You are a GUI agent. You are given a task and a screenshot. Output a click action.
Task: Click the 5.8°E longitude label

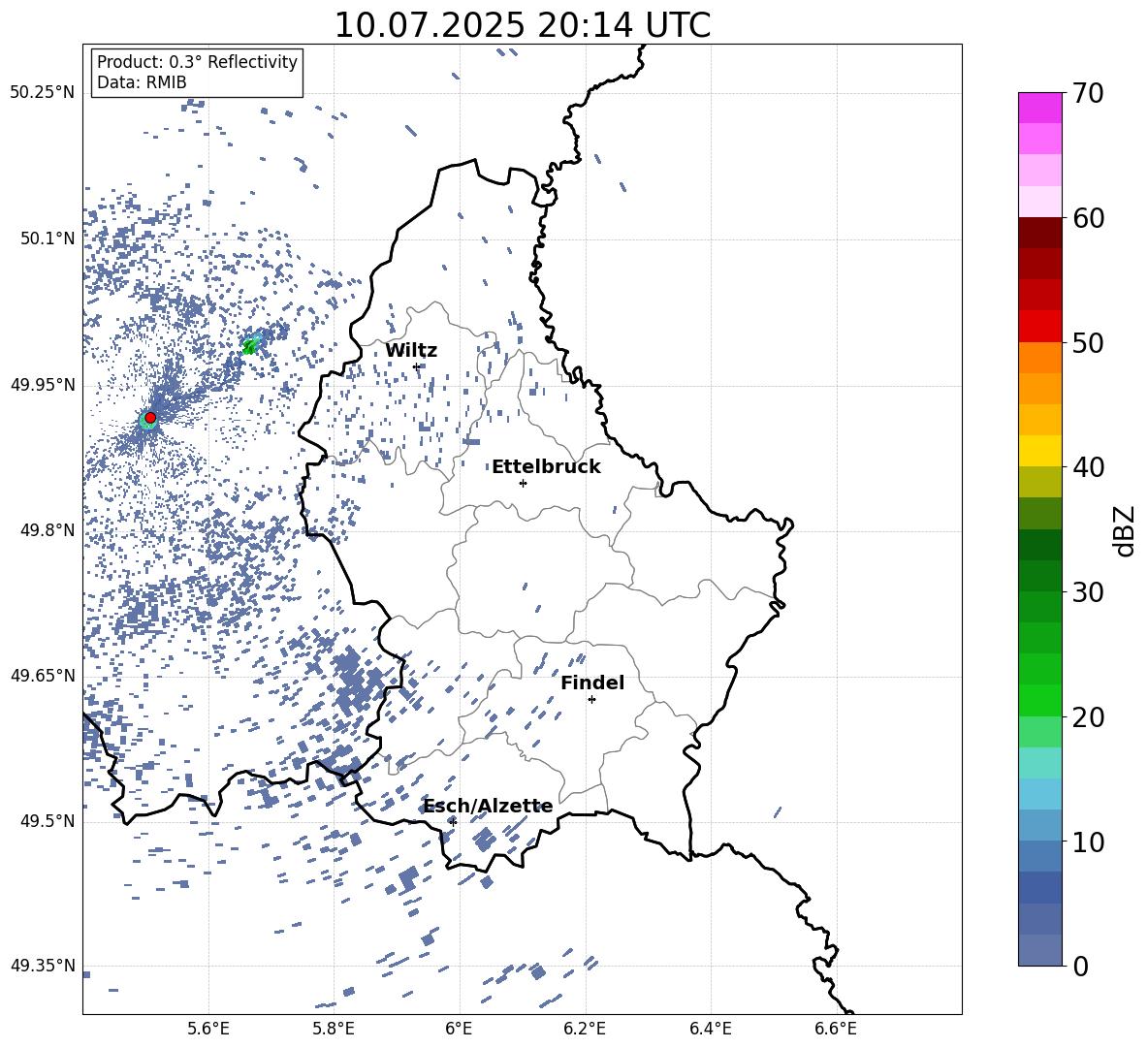[x=334, y=1029]
